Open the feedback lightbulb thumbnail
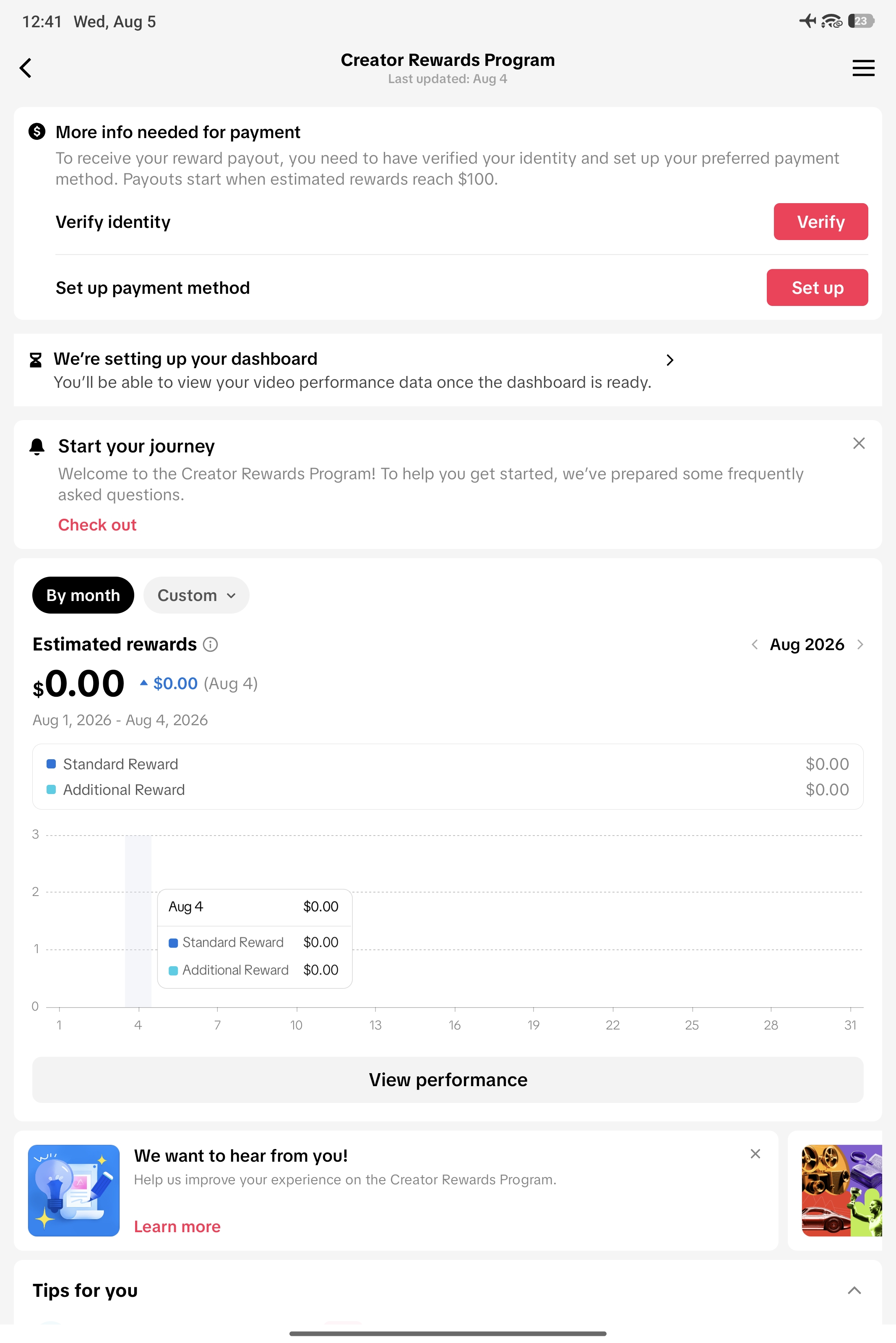This screenshot has height=1343, width=896. click(74, 1190)
